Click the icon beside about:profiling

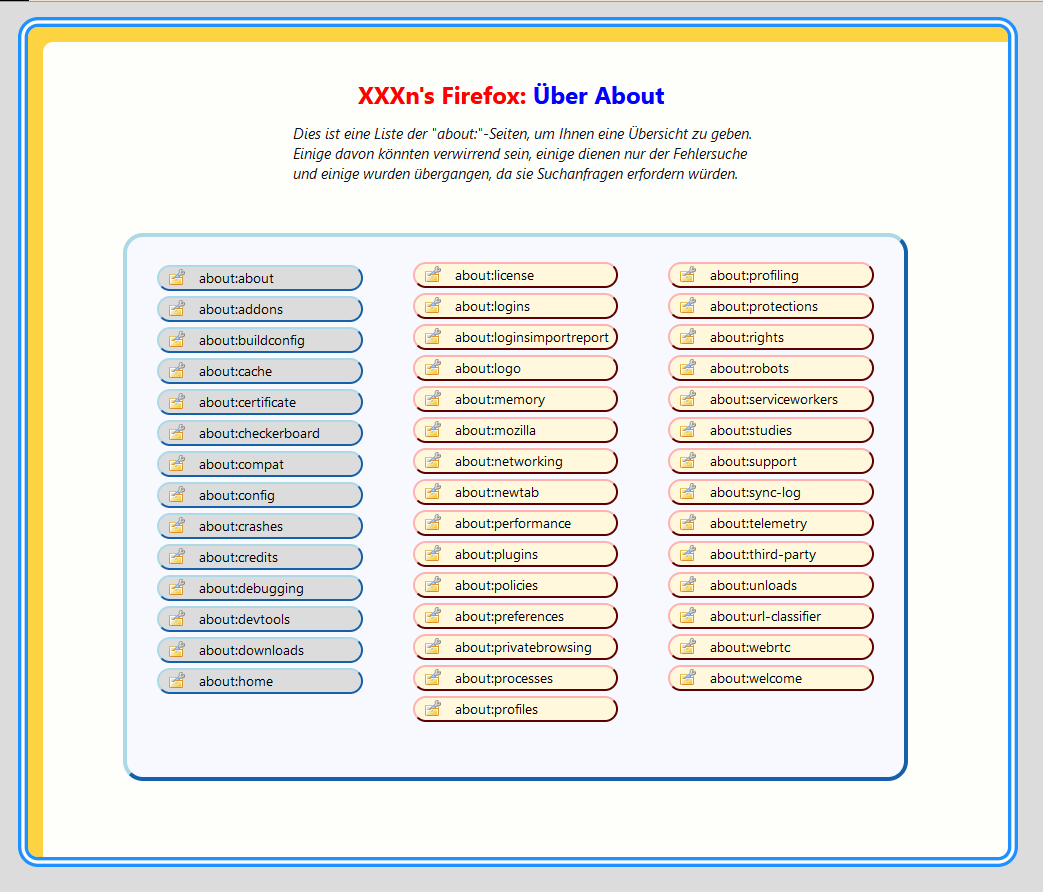pyautogui.click(x=688, y=275)
